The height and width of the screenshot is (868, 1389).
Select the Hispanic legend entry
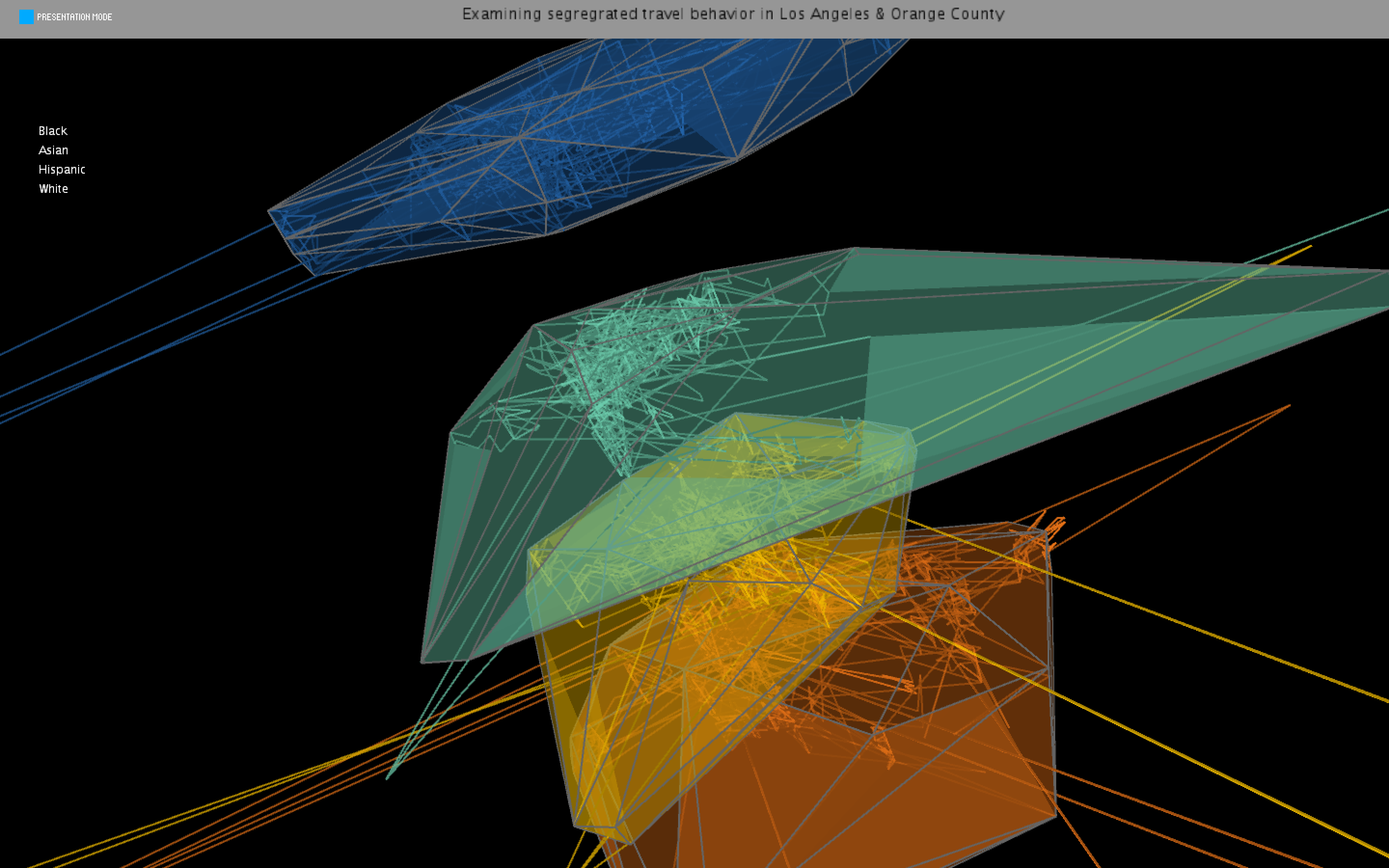coord(62,169)
